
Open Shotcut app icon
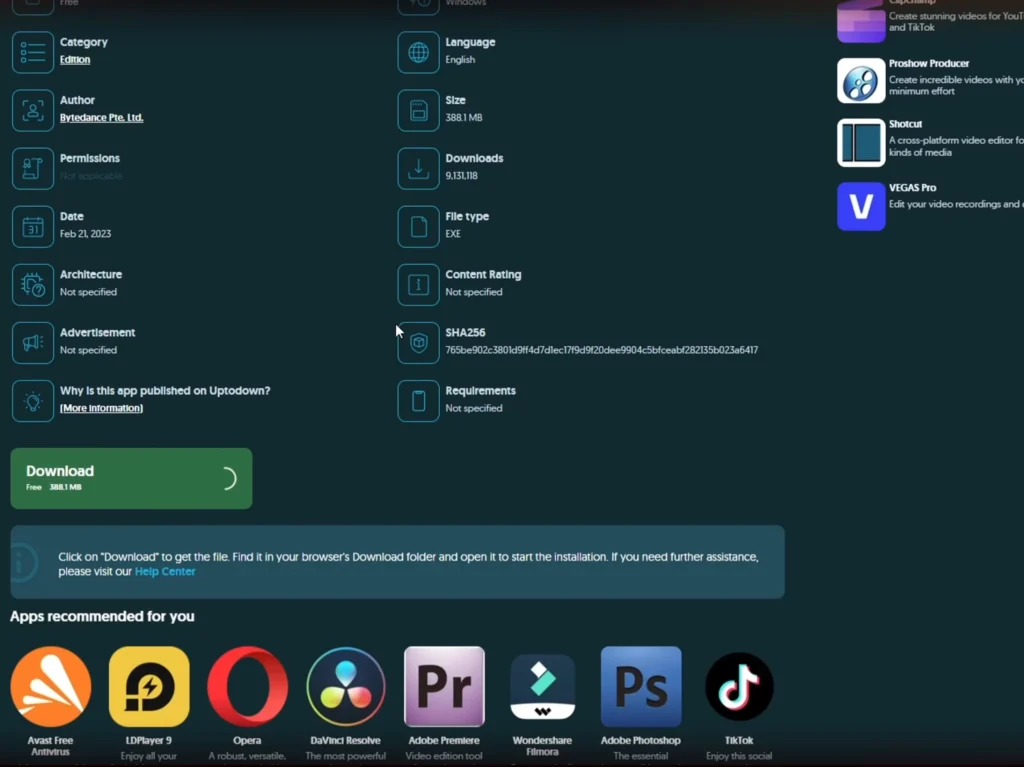tap(861, 142)
